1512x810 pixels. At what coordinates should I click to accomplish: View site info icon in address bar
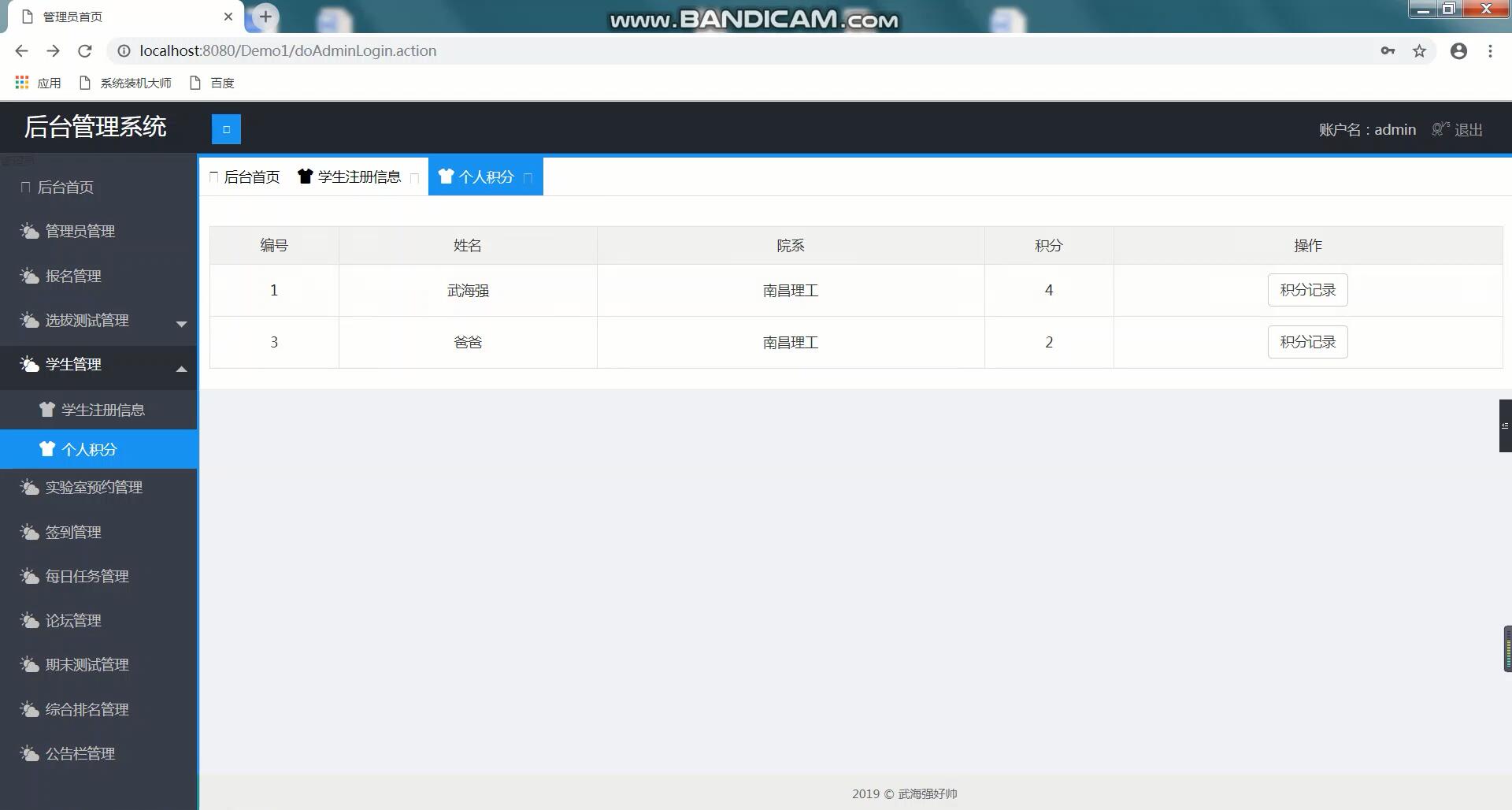tap(124, 51)
